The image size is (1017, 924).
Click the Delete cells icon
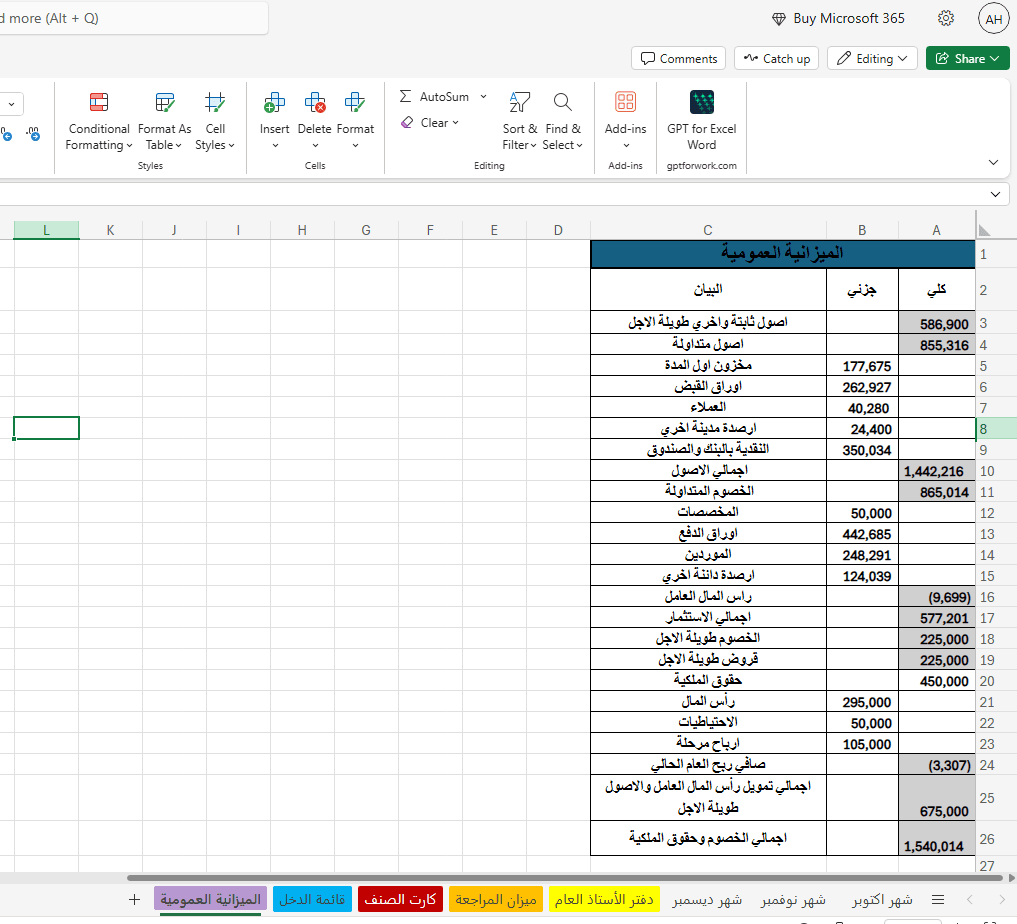coord(314,102)
